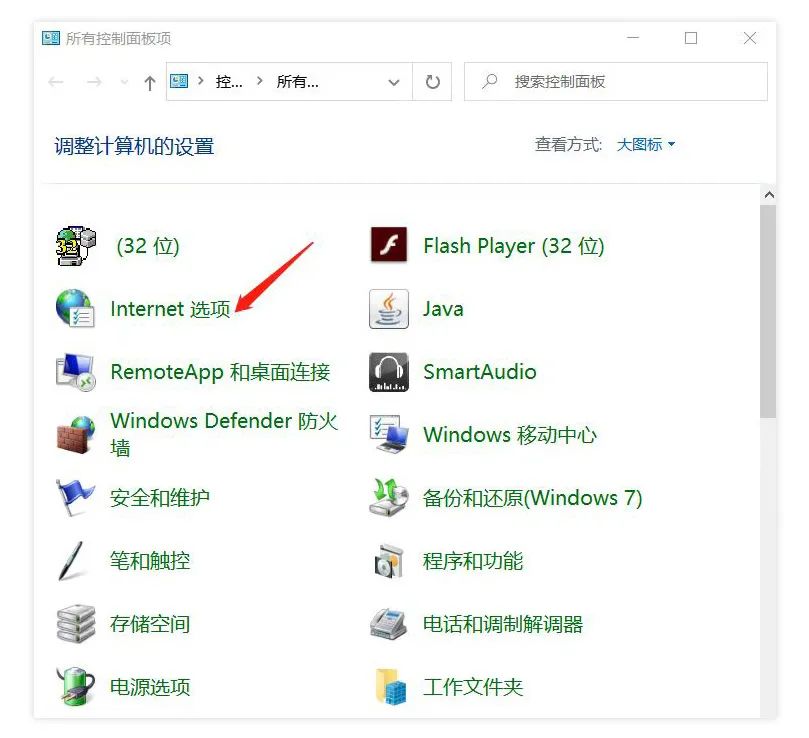This screenshot has width=809, height=738.
Task: Click the forward navigation arrow
Action: click(94, 82)
